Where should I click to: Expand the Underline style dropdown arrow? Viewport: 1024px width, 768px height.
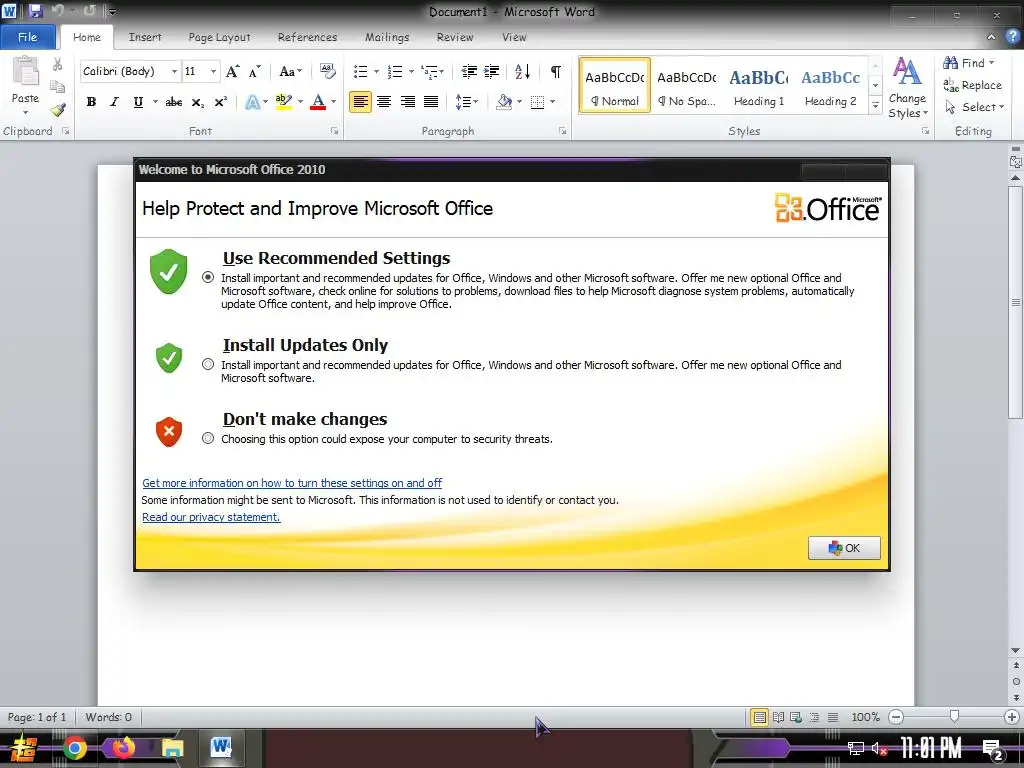(155, 102)
